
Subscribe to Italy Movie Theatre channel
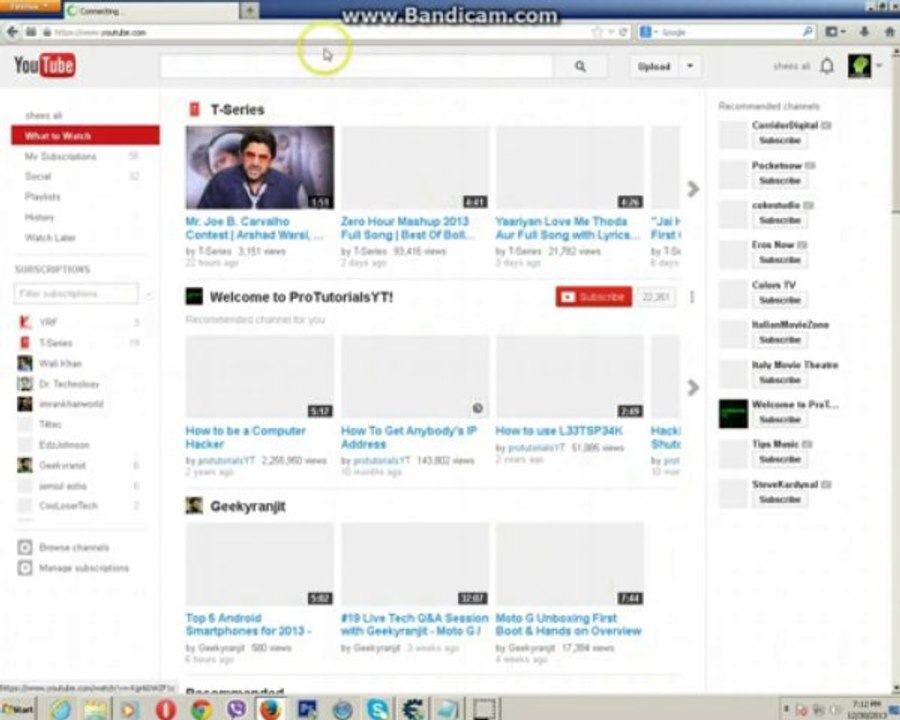click(779, 380)
